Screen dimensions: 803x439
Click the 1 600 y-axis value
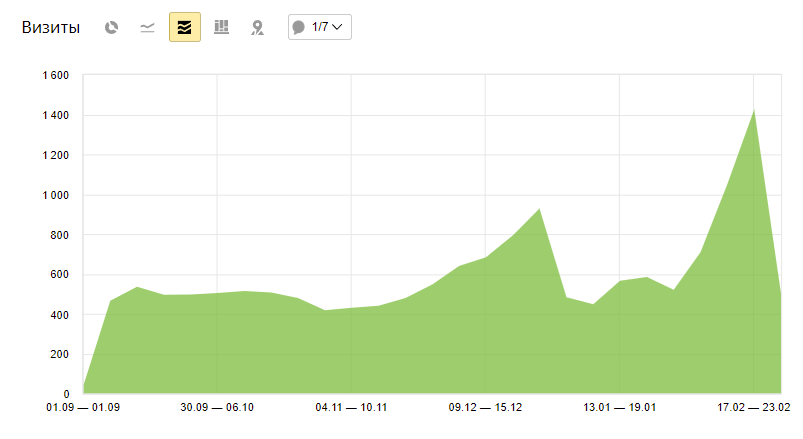point(54,75)
